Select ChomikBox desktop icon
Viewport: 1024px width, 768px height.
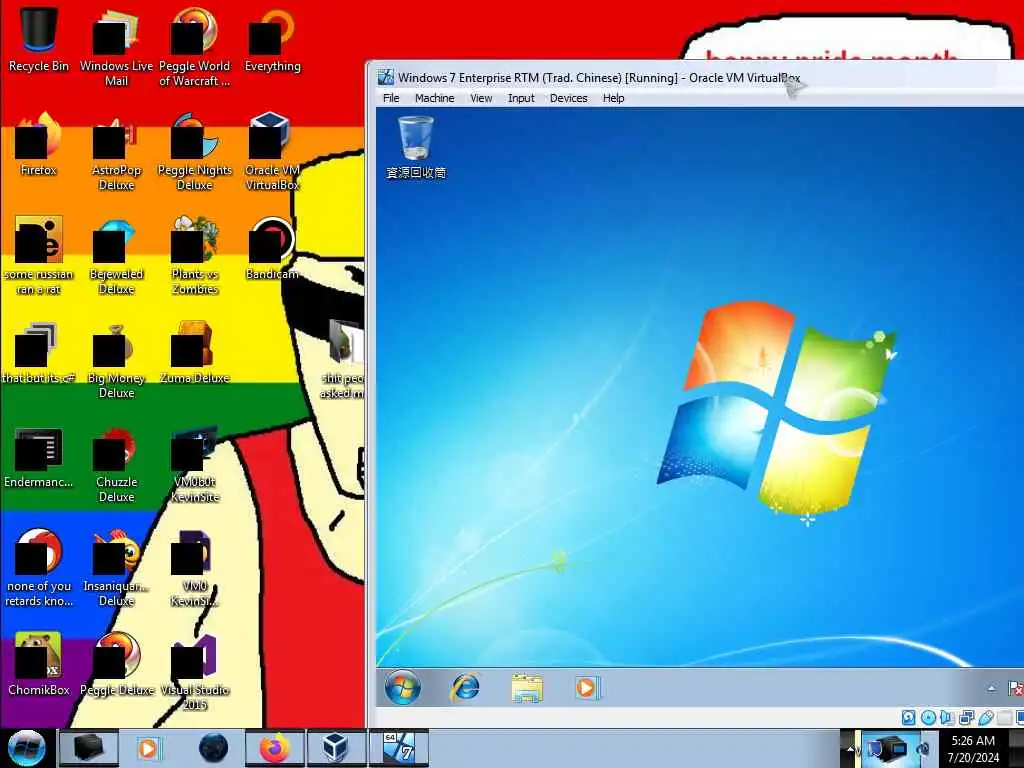39,663
